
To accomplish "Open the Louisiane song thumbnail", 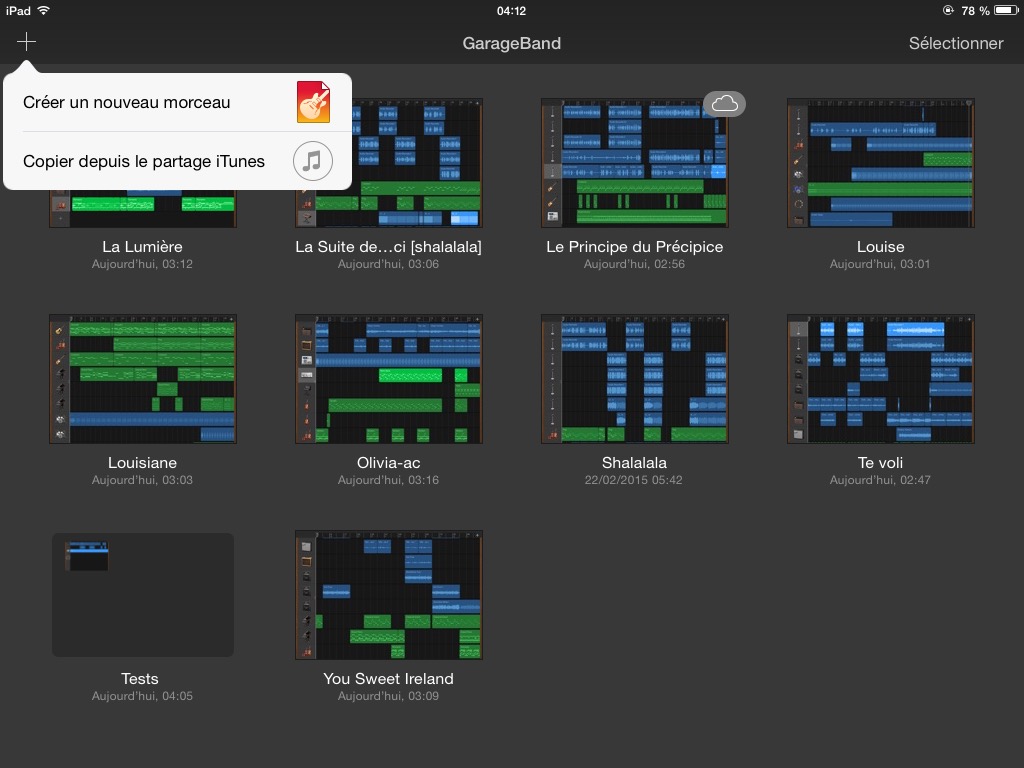I will click(143, 379).
